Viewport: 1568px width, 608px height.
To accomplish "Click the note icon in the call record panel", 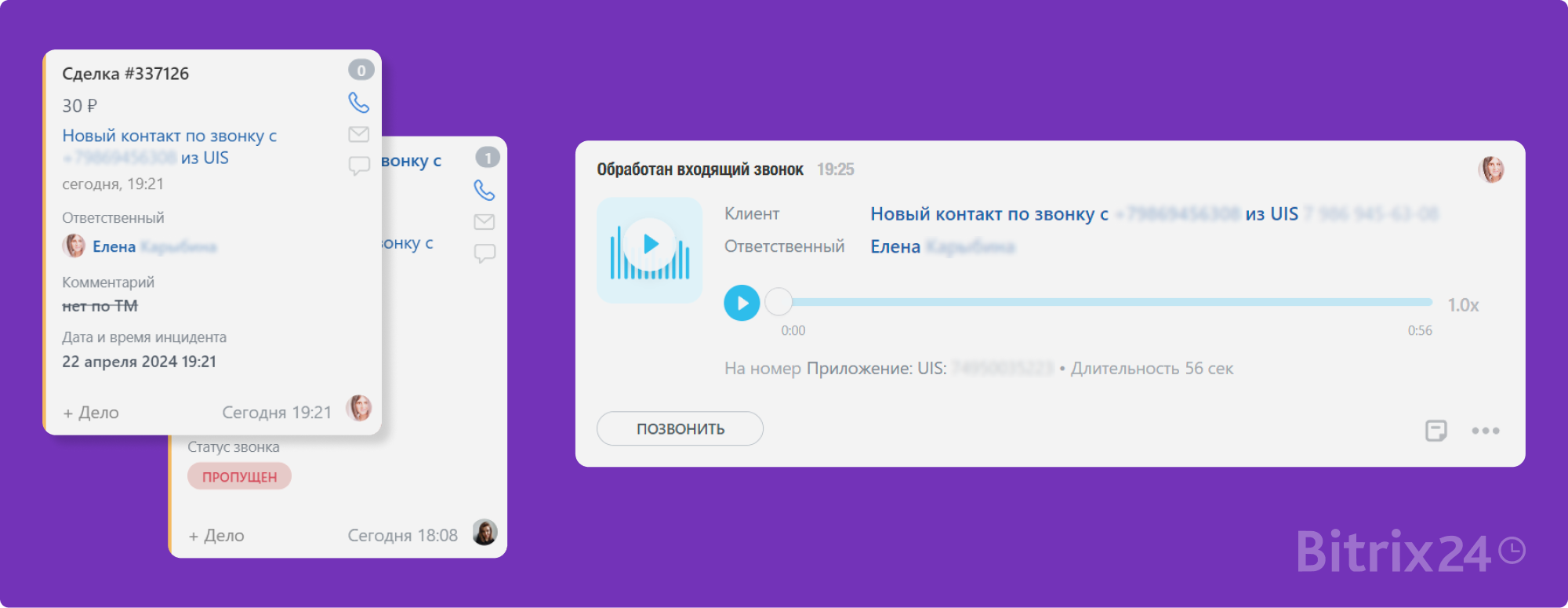I will [x=1436, y=431].
